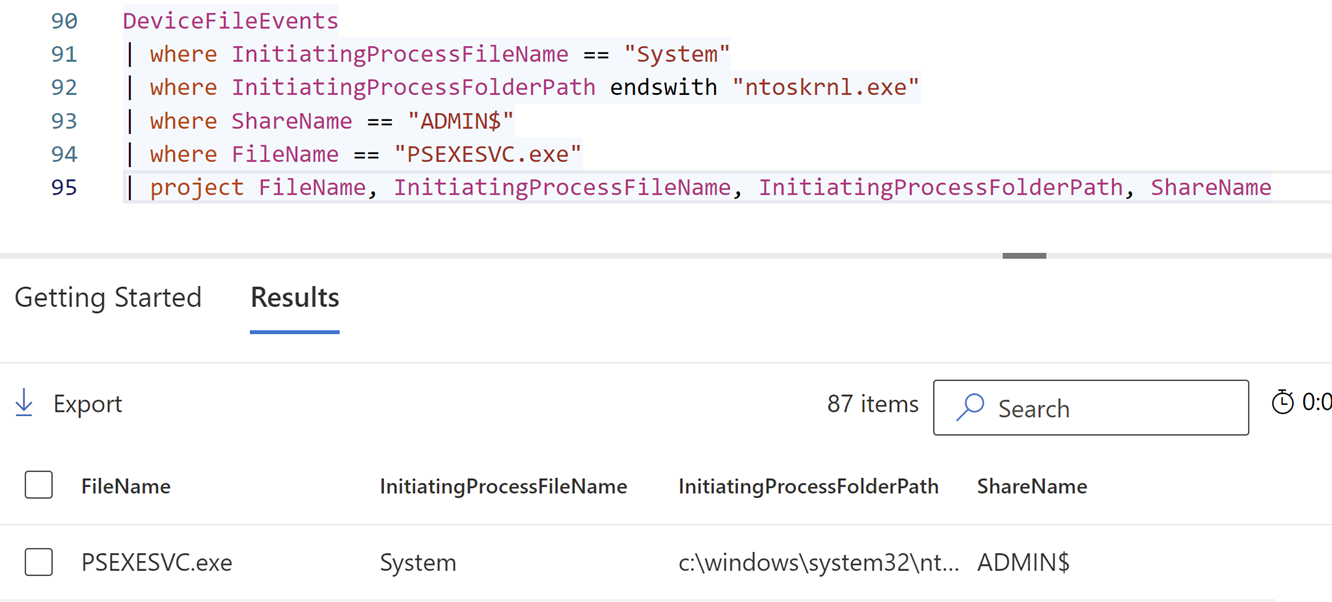
Task: Check the PSEXESVC.exe result row checkbox
Action: [39, 562]
